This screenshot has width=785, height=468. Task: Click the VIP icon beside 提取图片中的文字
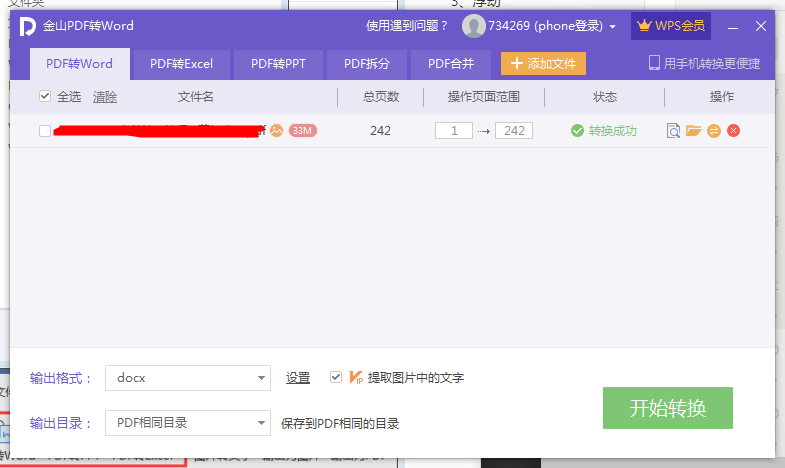(x=356, y=377)
